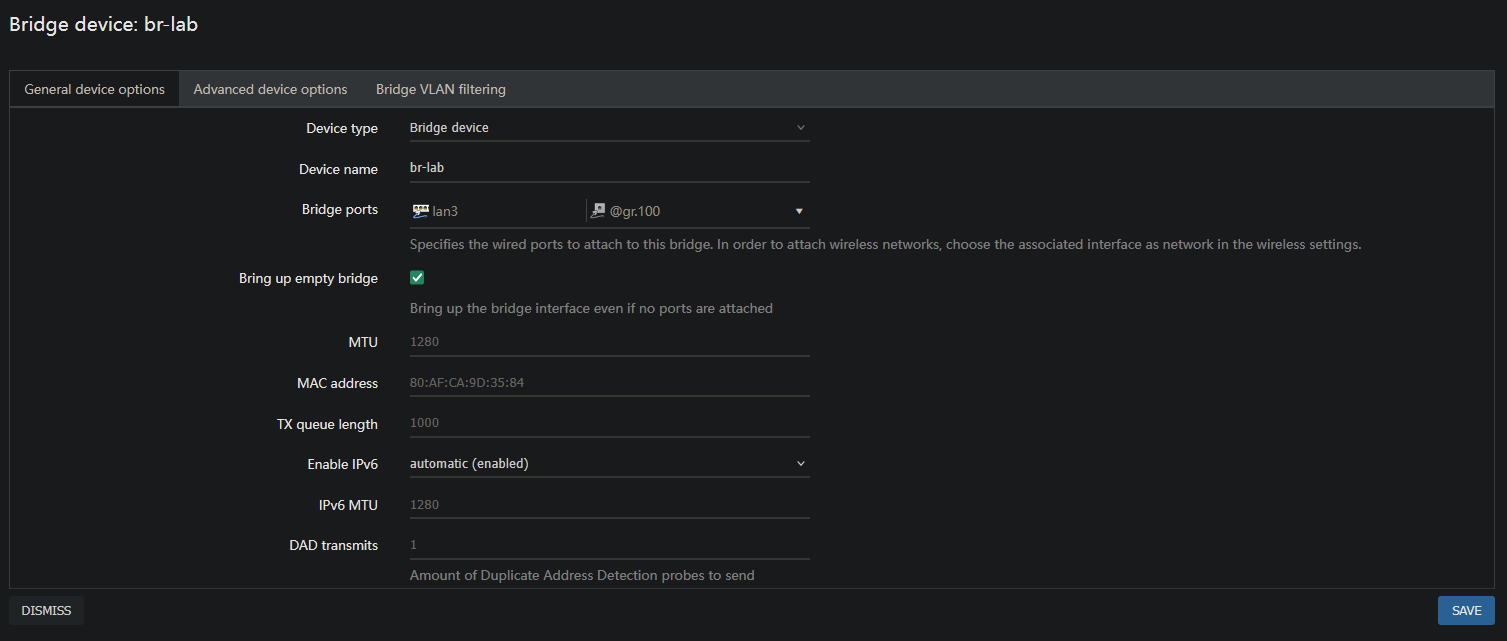Open the Bridge VLAN filtering tab
Viewport: 1507px width, 641px height.
click(x=440, y=89)
